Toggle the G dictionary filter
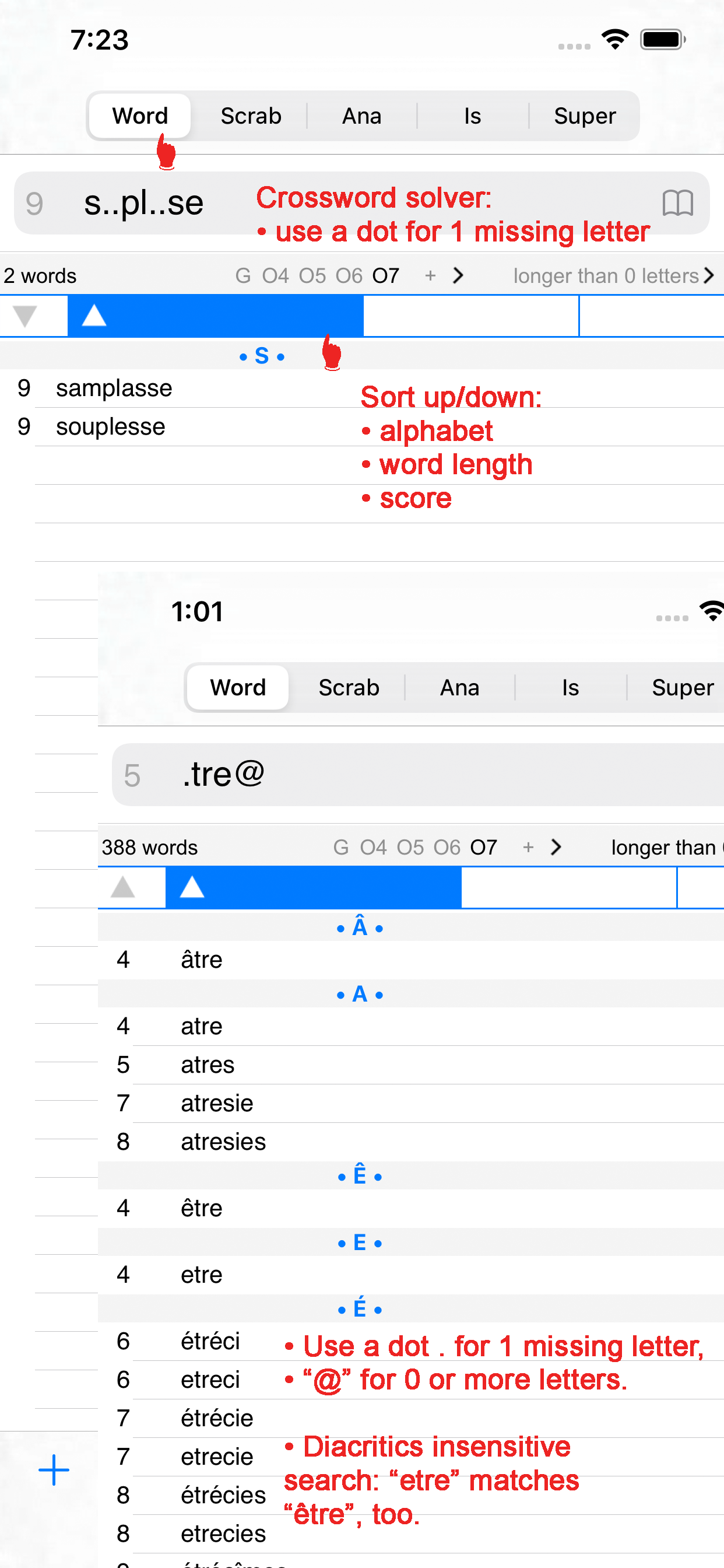724x1568 pixels. pyautogui.click(x=242, y=276)
